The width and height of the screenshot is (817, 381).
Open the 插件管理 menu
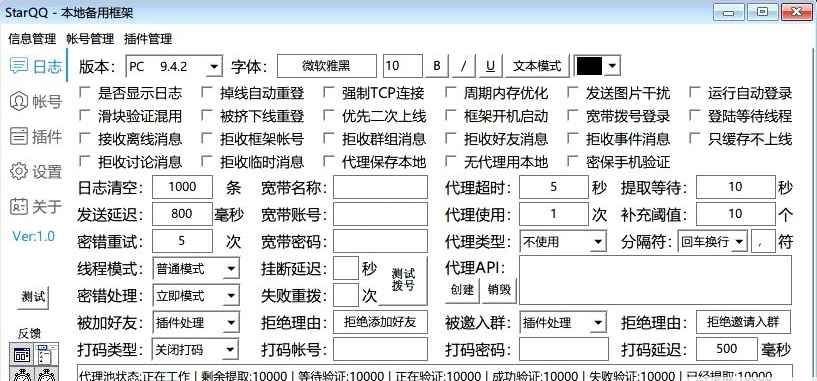pos(148,39)
